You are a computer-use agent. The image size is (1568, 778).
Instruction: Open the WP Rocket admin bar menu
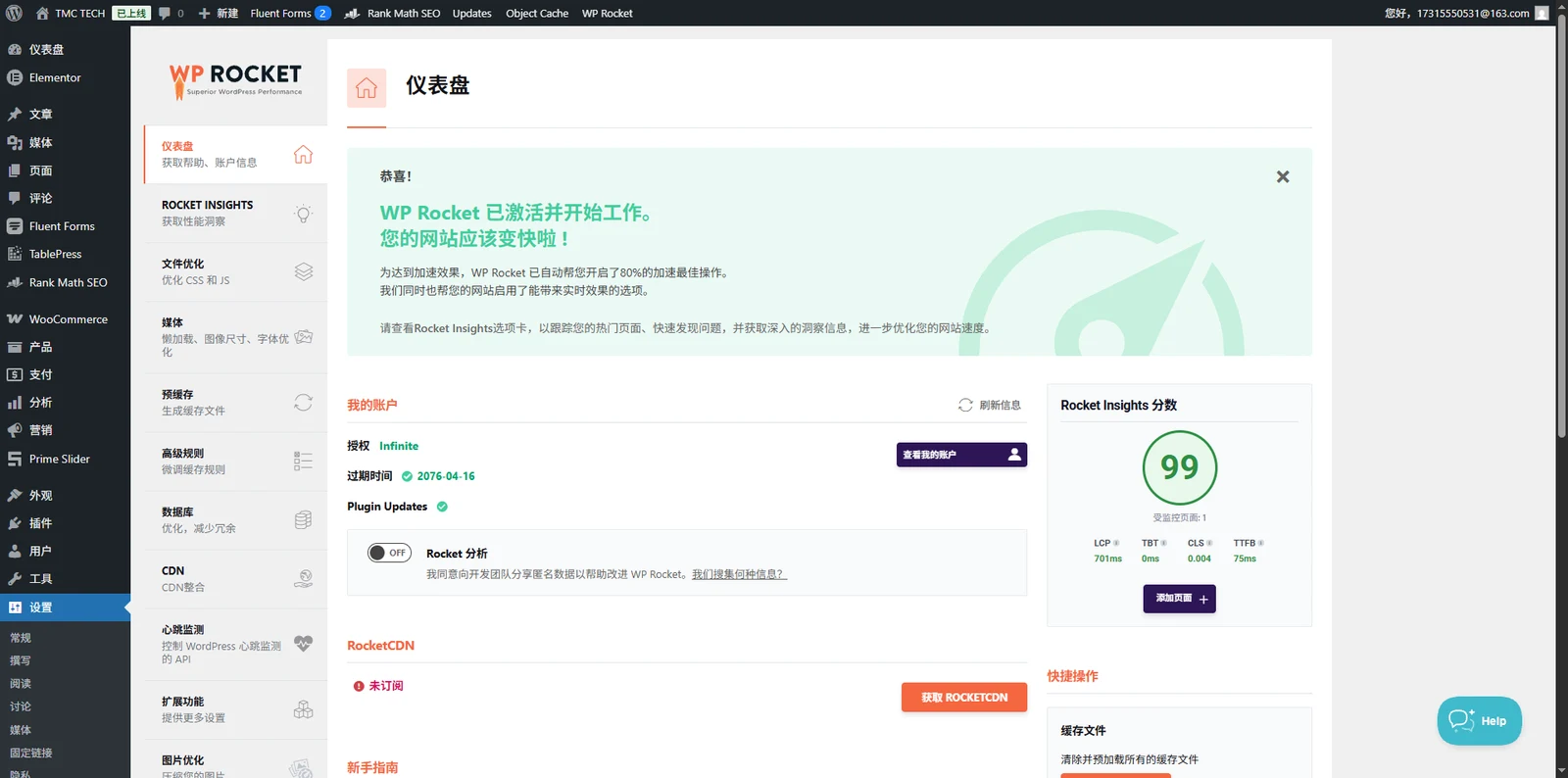[x=608, y=14]
